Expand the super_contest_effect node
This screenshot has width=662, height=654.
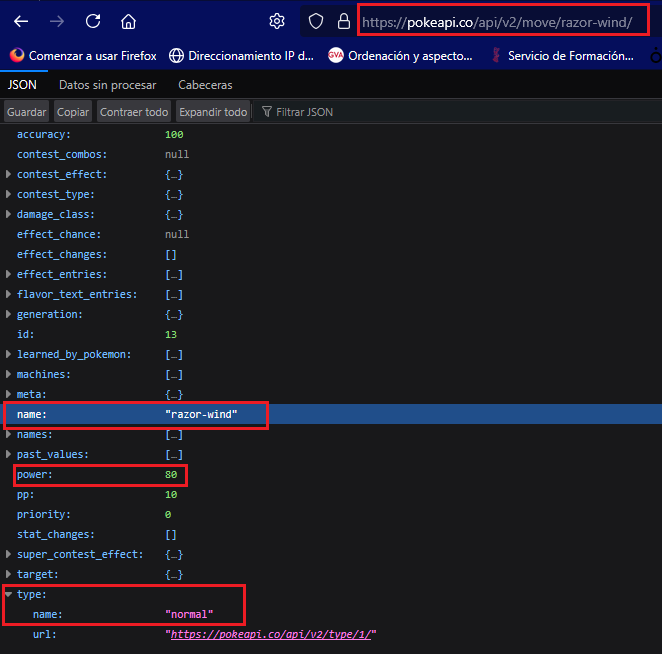[x=8, y=554]
